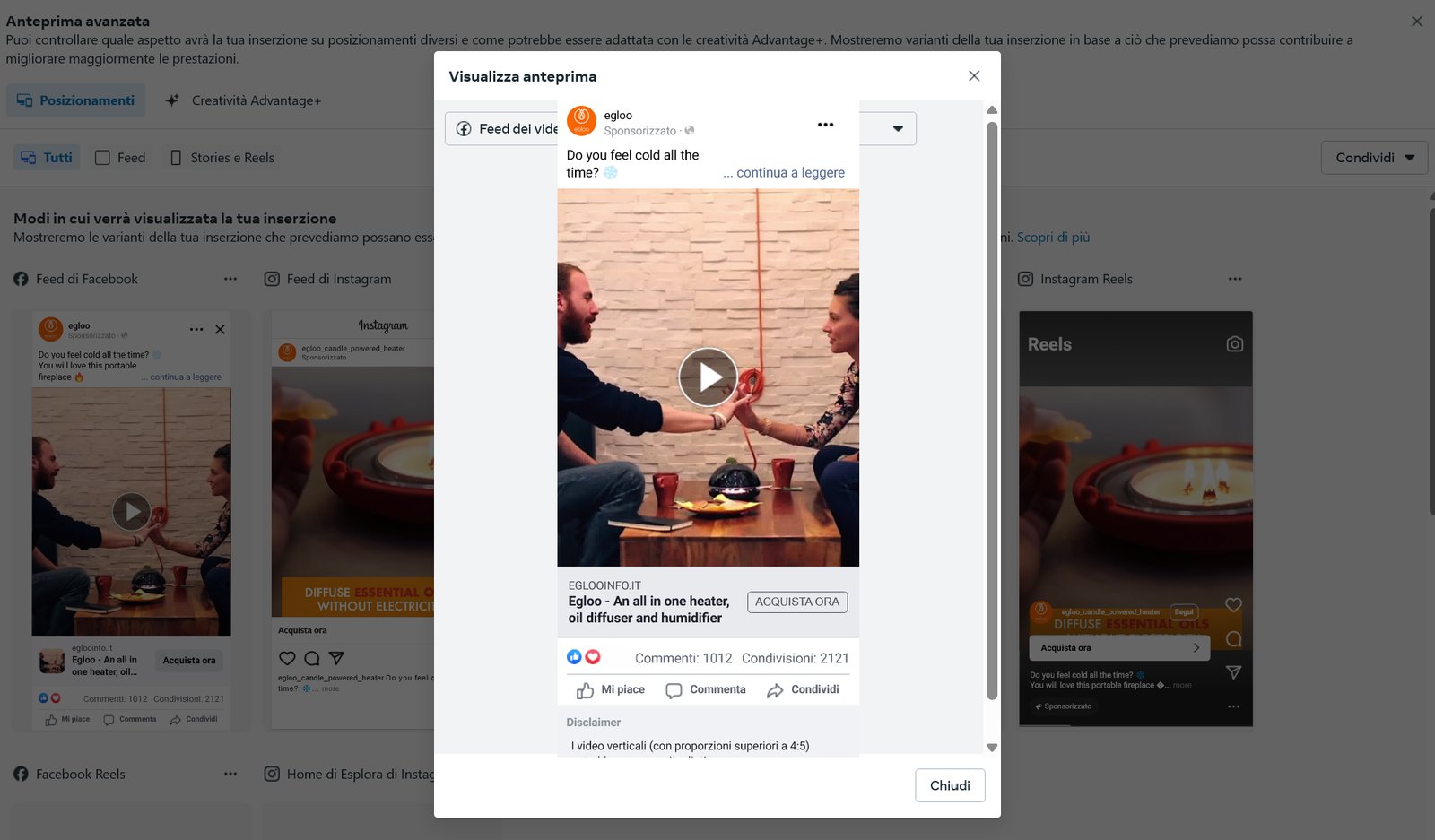Click the heart icon in the Reels preview

[x=1233, y=605]
